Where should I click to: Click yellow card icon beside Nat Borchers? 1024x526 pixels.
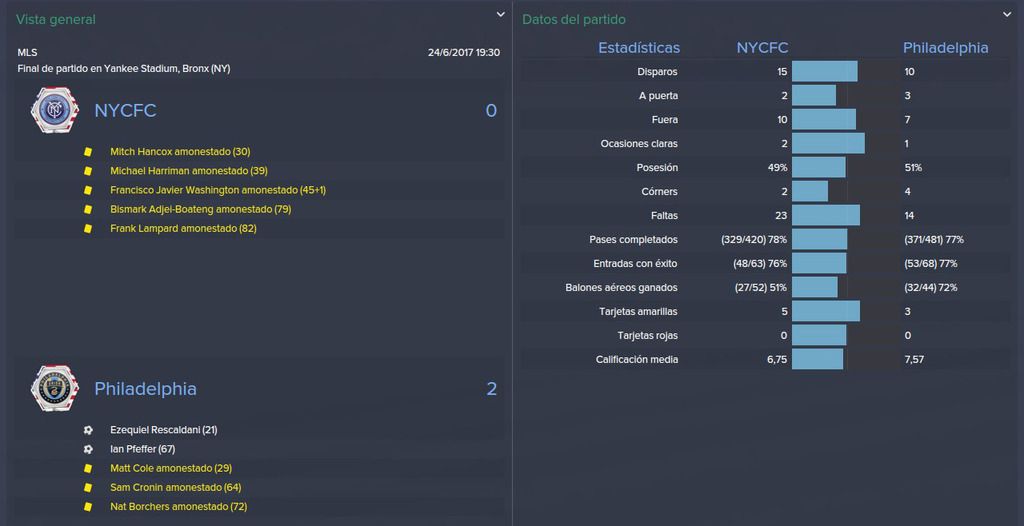tap(88, 506)
